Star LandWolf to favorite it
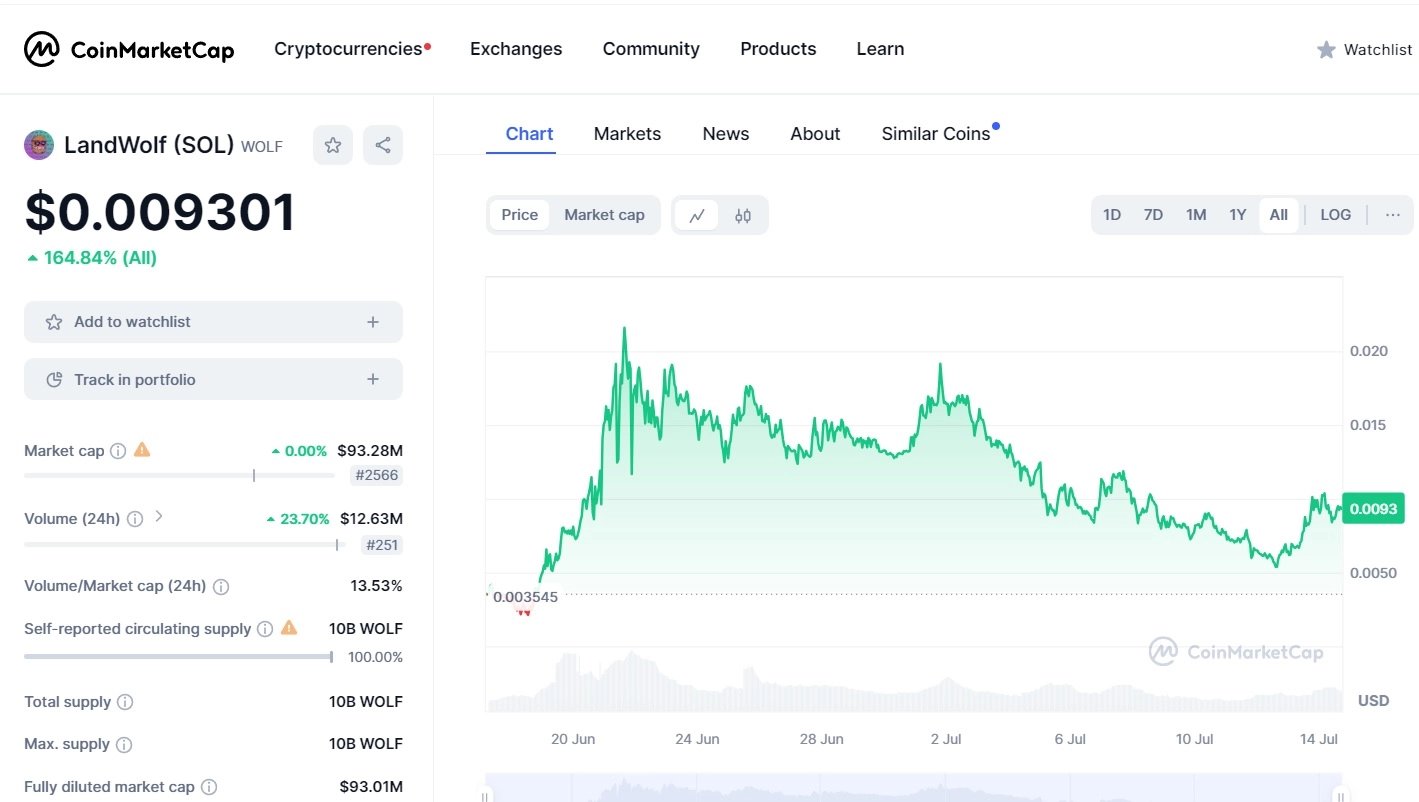This screenshot has height=802, width=1419. 333,146
